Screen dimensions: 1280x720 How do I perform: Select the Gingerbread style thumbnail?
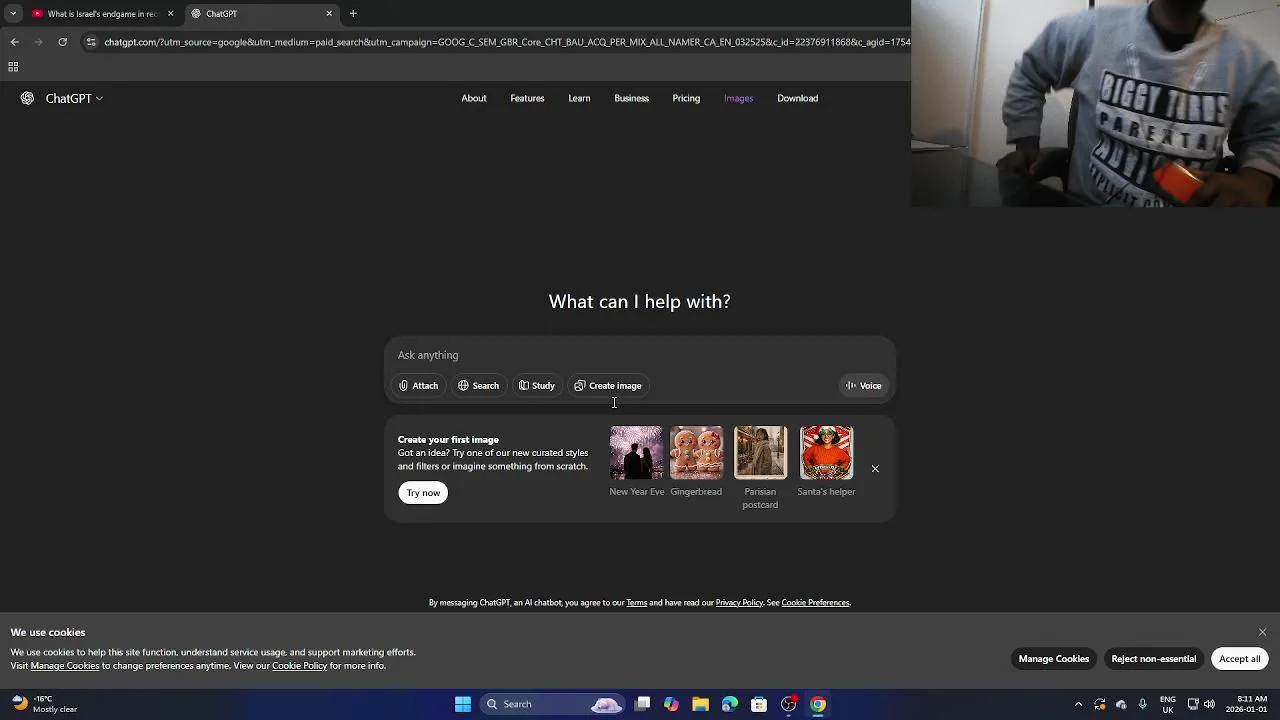click(x=696, y=453)
